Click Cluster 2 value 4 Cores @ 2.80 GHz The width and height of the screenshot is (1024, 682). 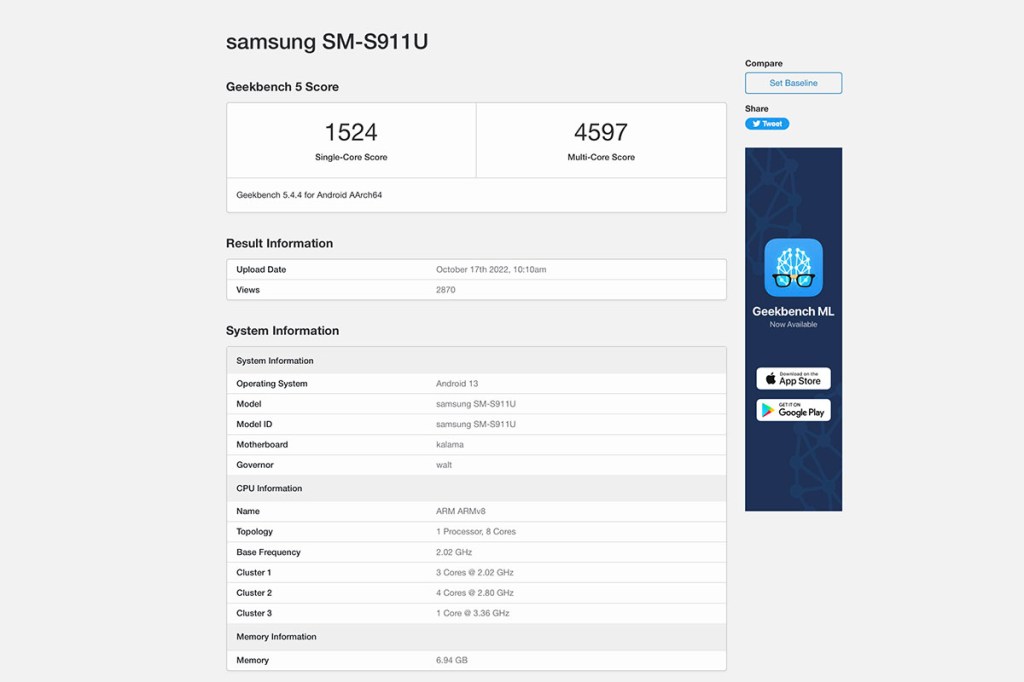pyautogui.click(x=475, y=593)
